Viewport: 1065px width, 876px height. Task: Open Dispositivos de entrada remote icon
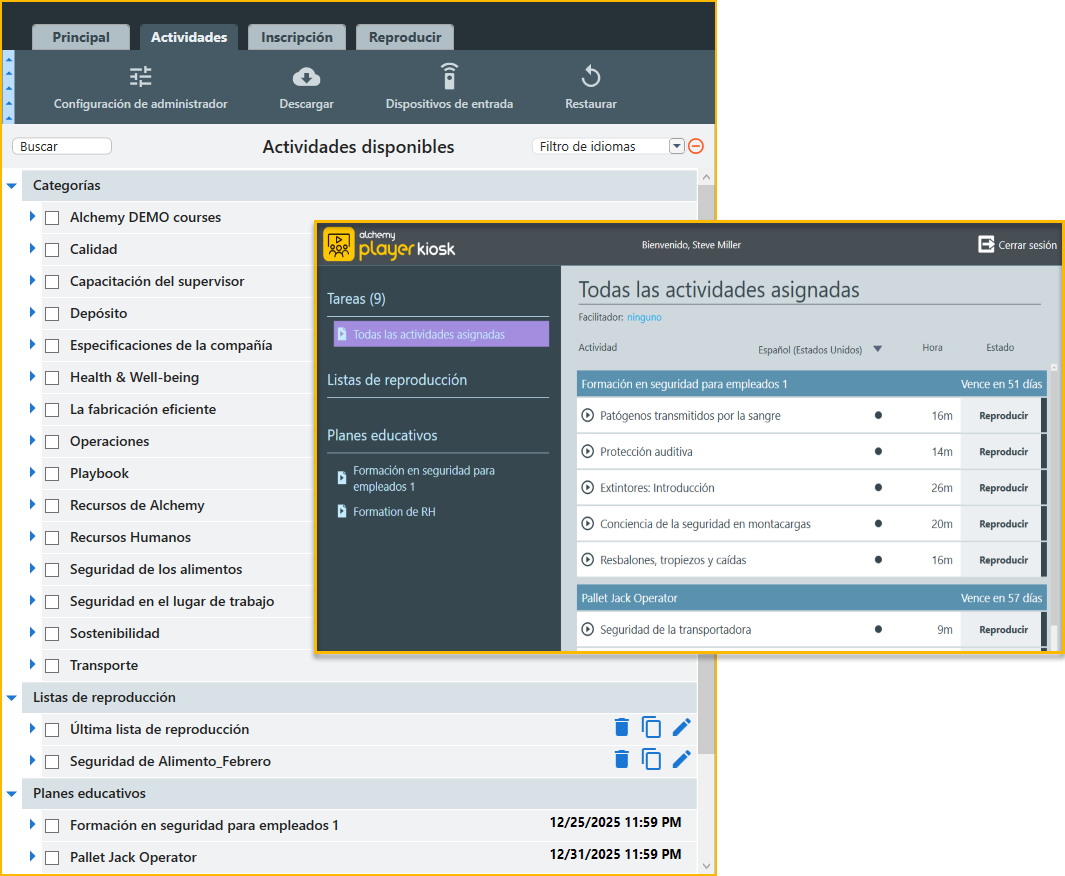449,77
